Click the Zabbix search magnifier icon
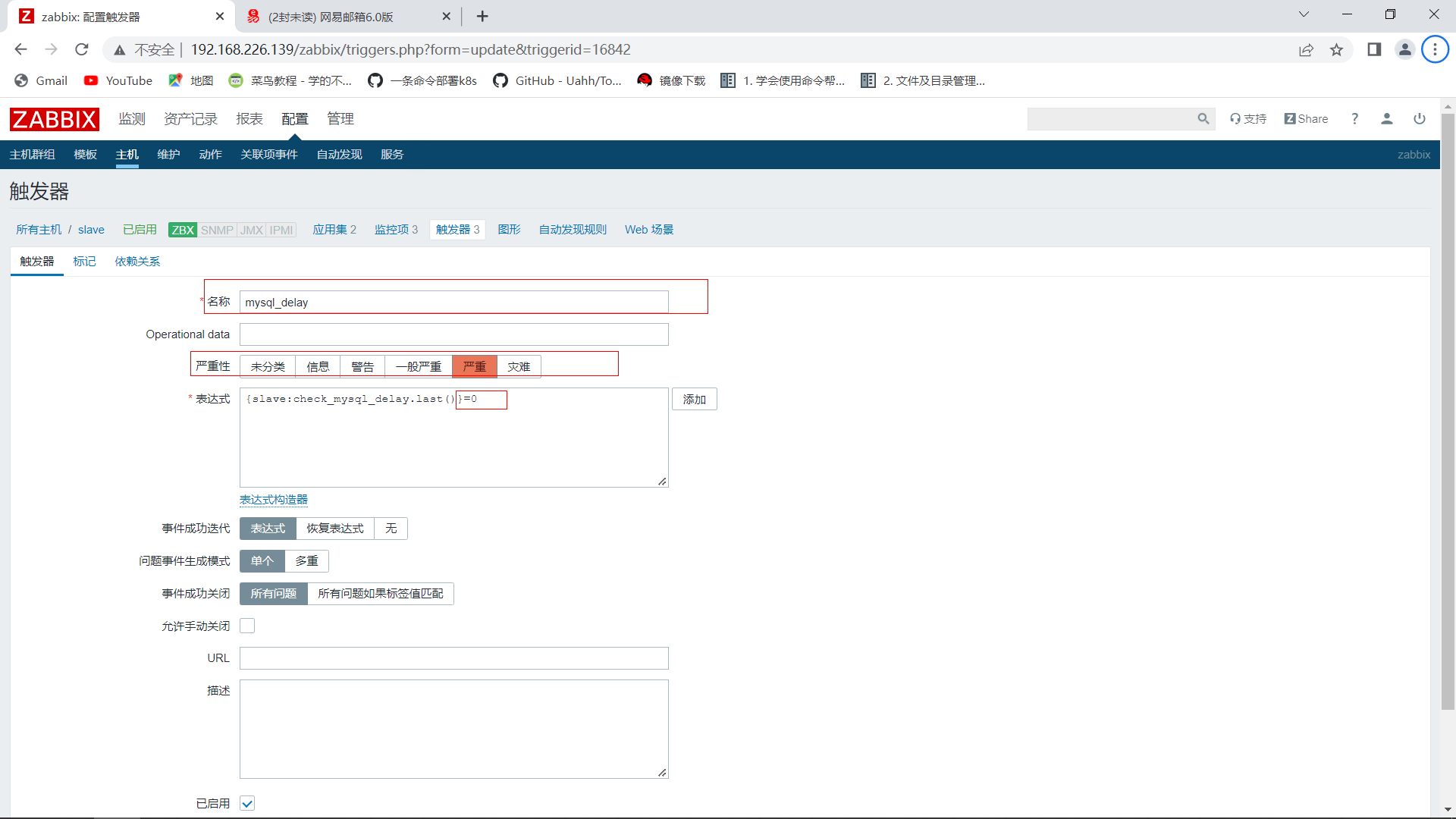 [x=1203, y=119]
